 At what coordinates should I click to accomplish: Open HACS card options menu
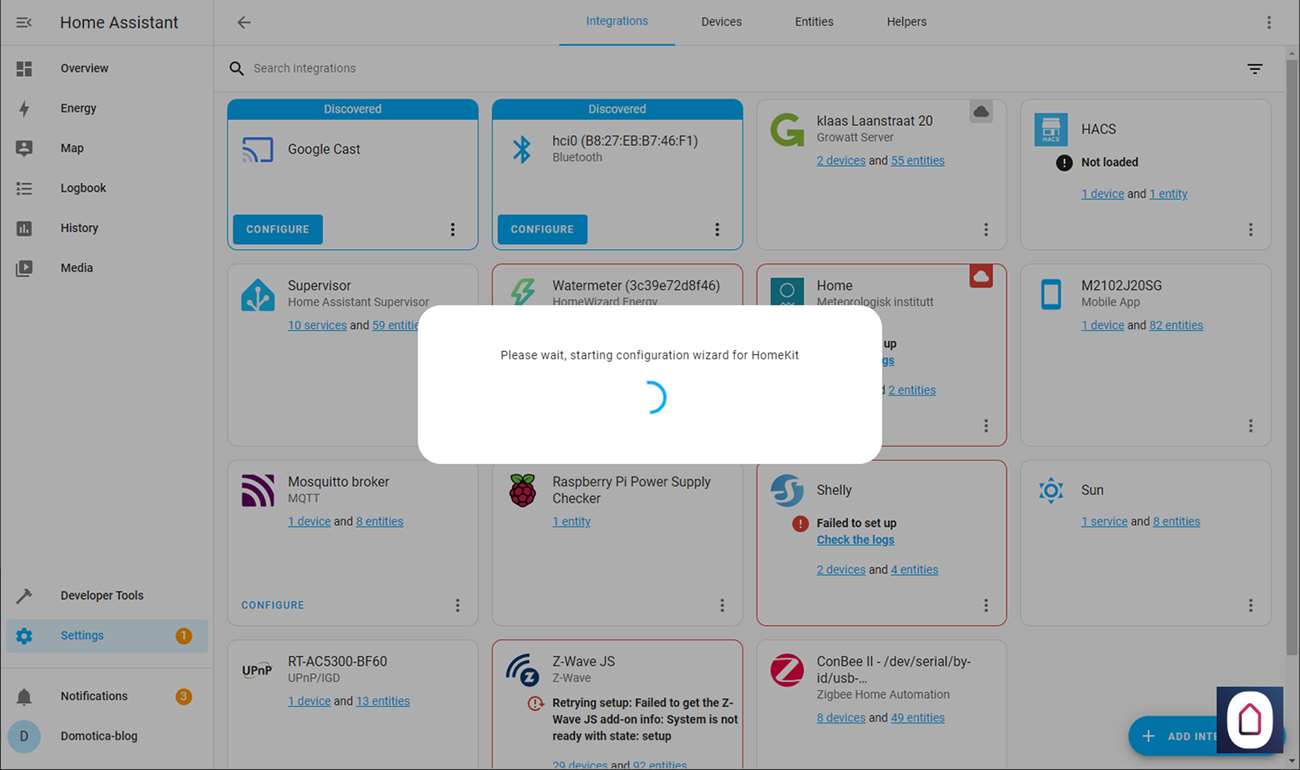[x=1251, y=230]
